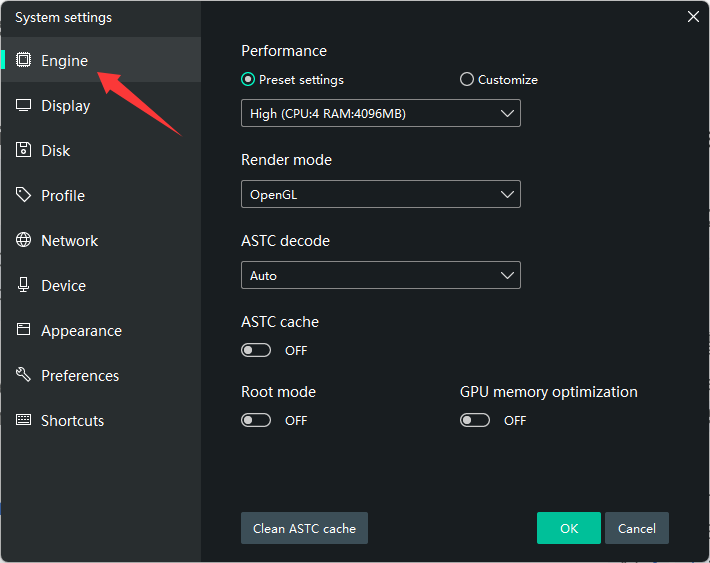The width and height of the screenshot is (710, 563).
Task: Click the Preferences wrench icon
Action: 23,375
